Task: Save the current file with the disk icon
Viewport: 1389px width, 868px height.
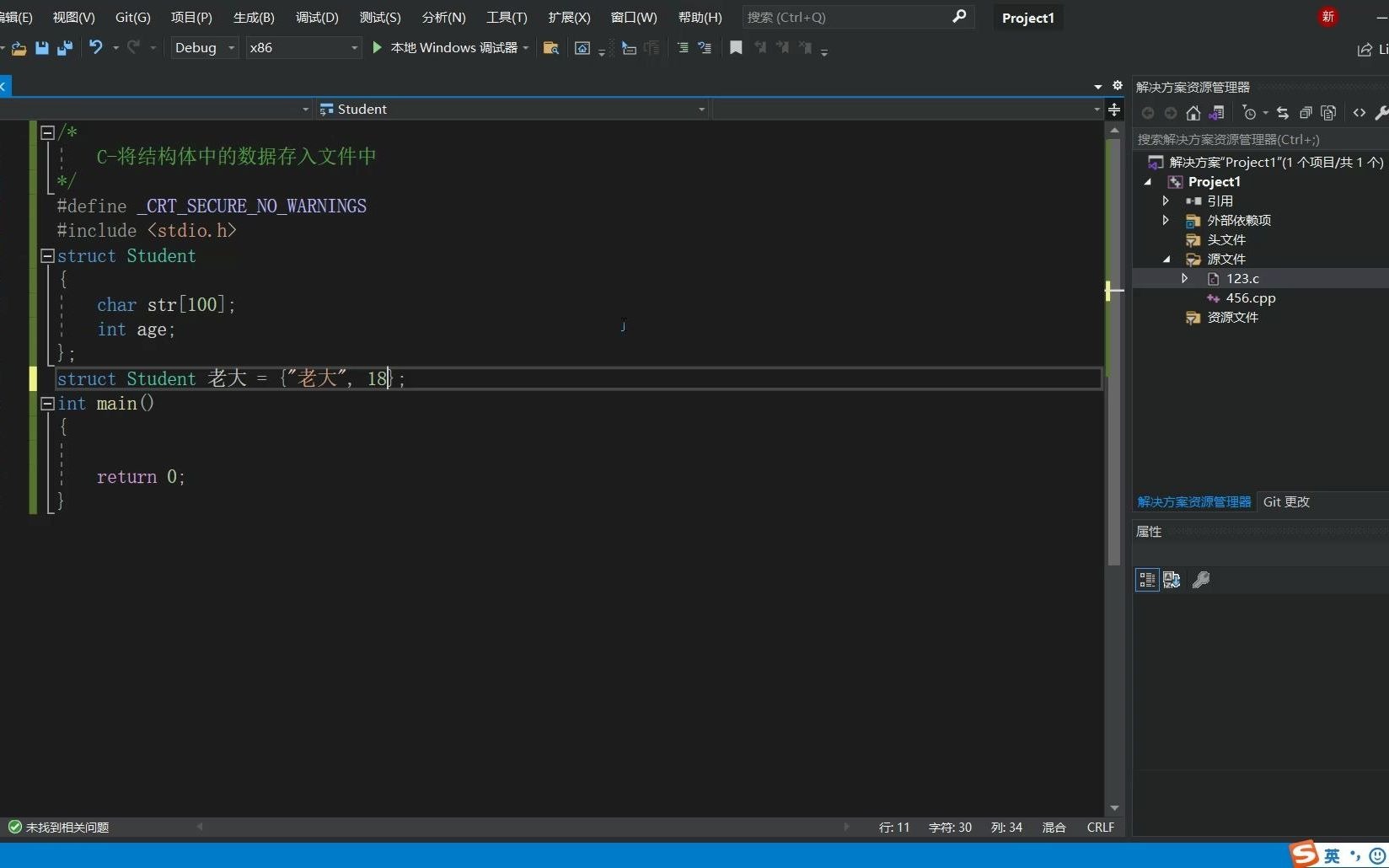Action: point(42,48)
